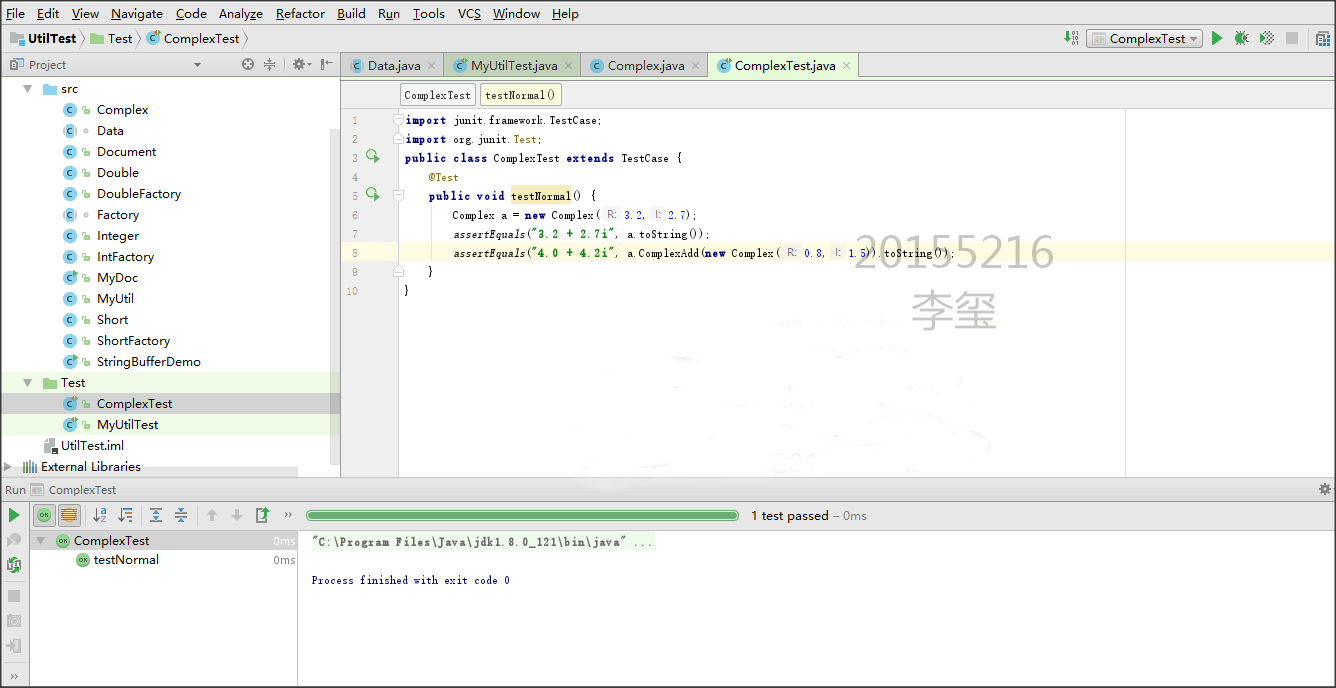Collapse the src folder
This screenshot has height=688, width=1336.
click(27, 89)
